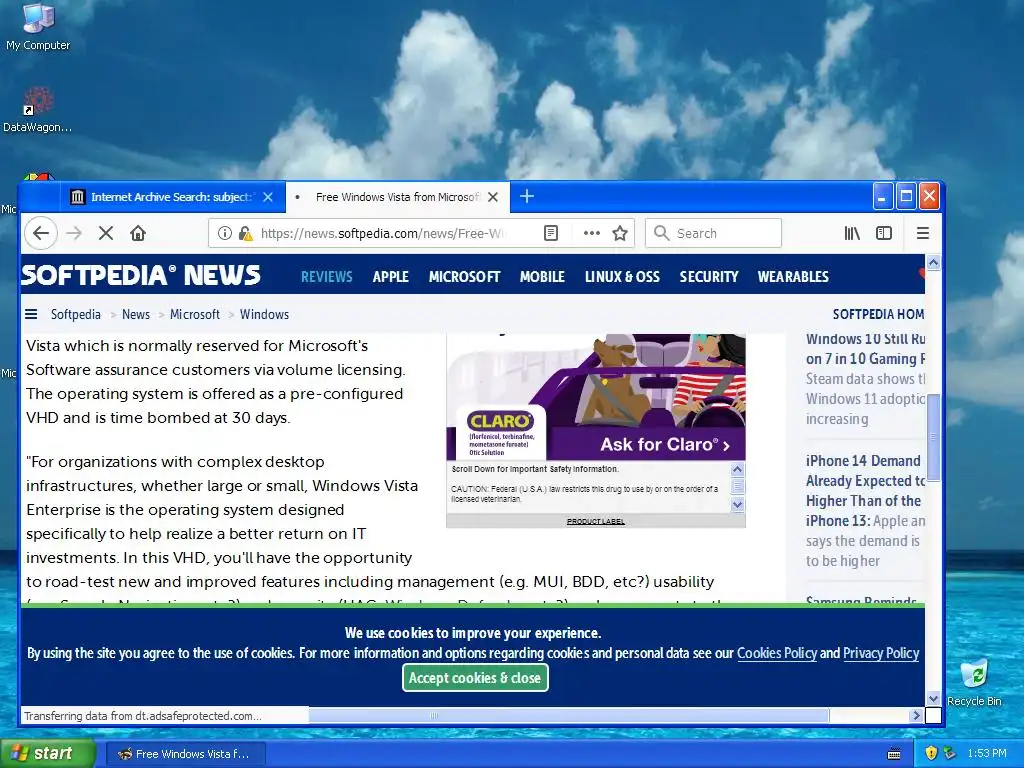Viewport: 1024px width, 768px height.
Task: Click the Windows breadcrumb link
Action: (264, 314)
